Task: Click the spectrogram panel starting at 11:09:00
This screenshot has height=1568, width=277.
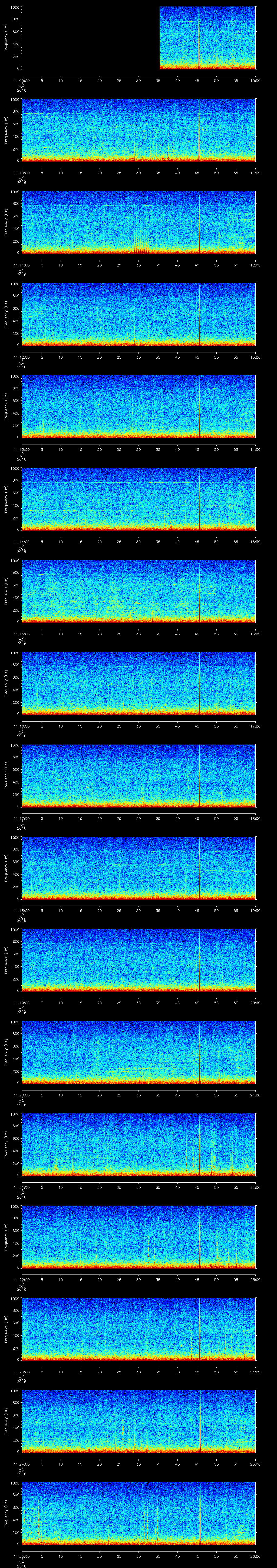Action: (138, 38)
